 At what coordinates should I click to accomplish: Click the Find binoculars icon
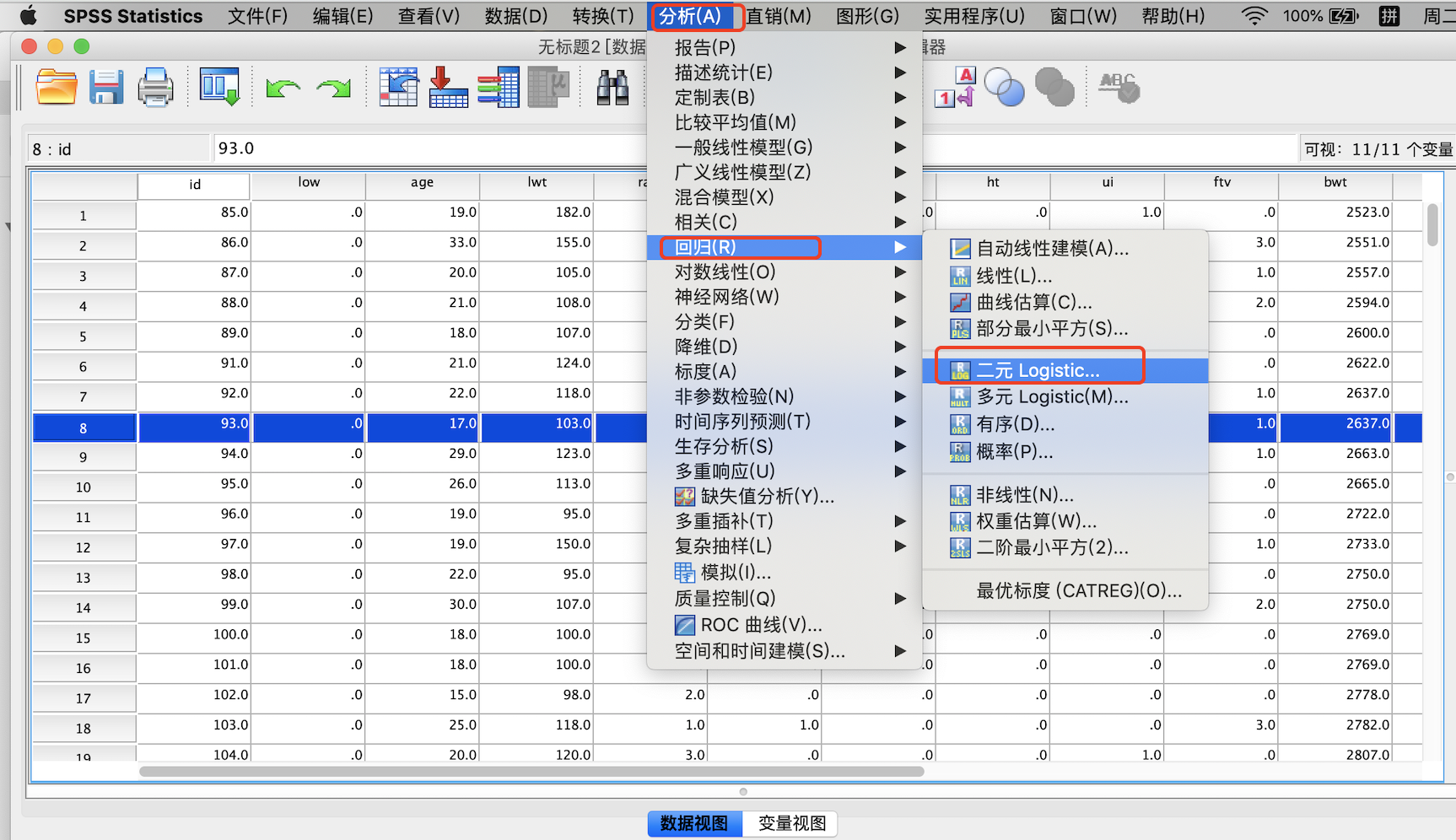612,87
